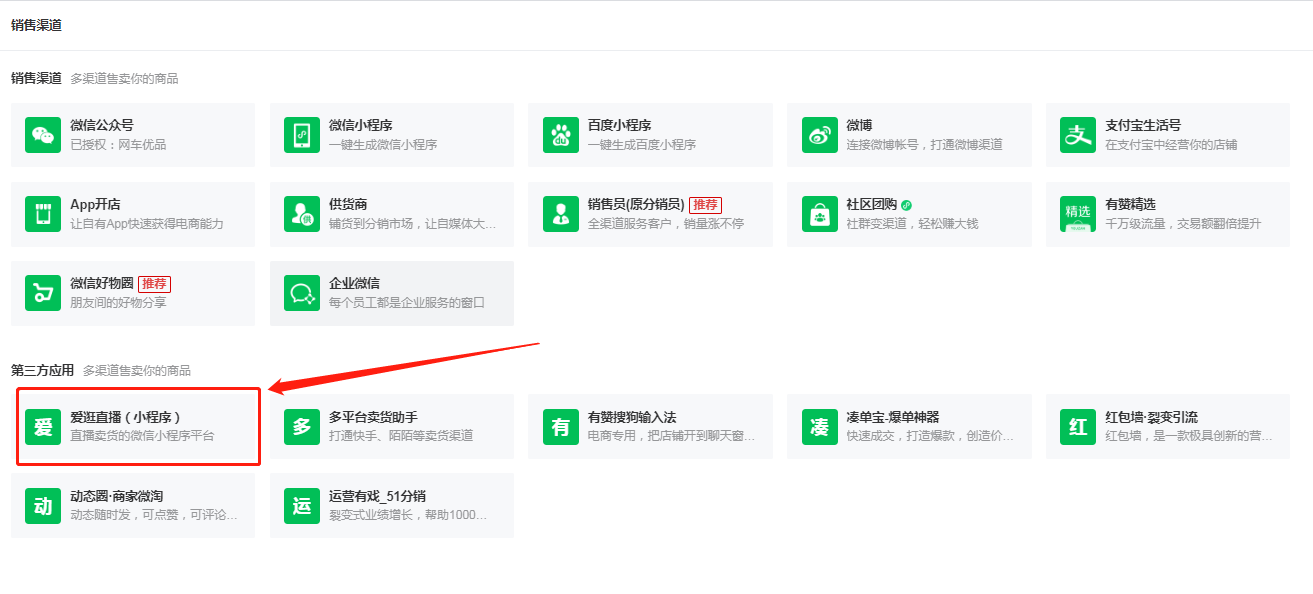1313x594 pixels.
Task: Click the 运 icon of 运营有戏
Action: tap(302, 506)
